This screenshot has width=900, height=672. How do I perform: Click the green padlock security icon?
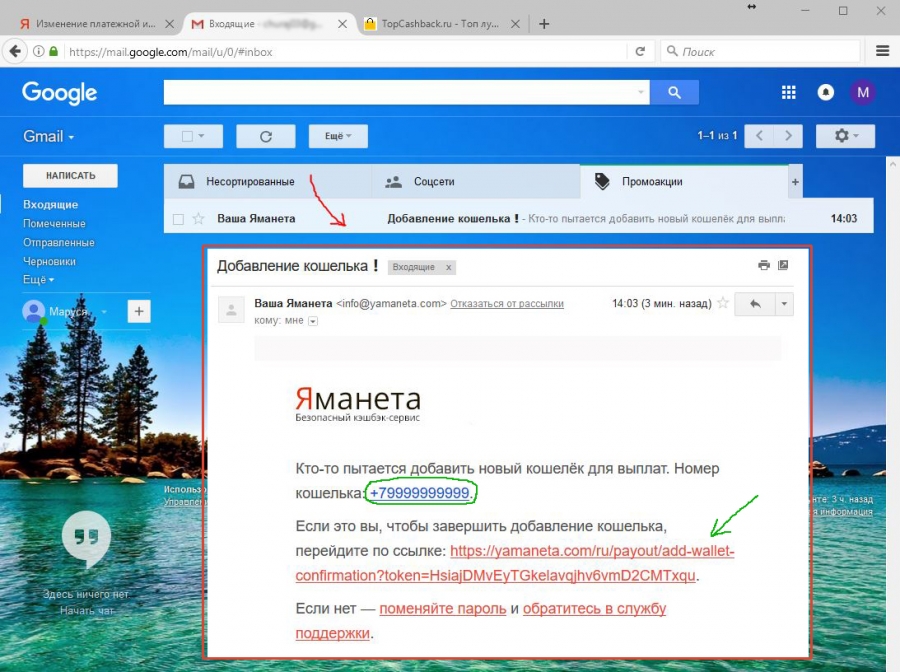click(53, 51)
